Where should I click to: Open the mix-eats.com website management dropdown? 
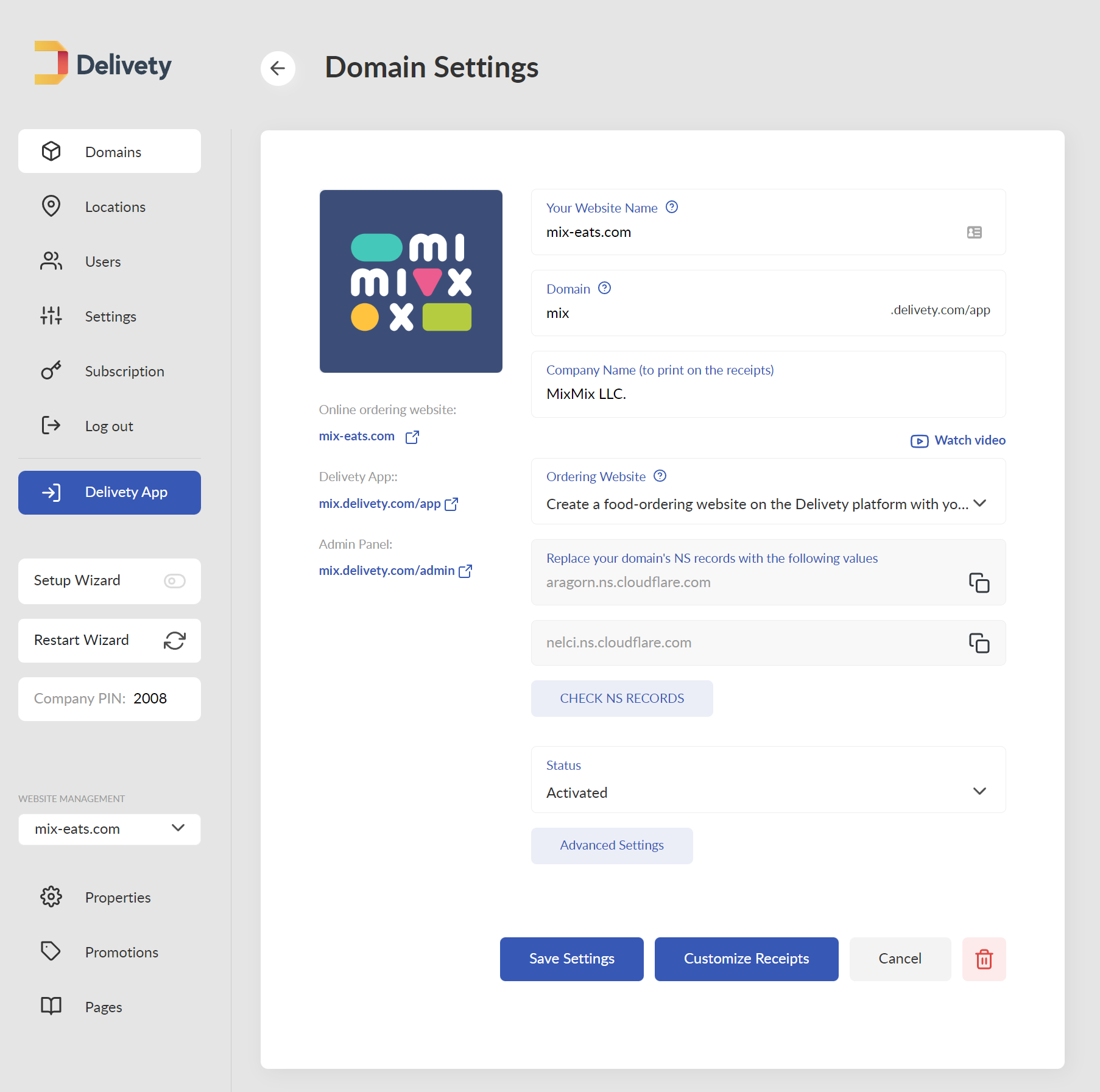coord(110,829)
